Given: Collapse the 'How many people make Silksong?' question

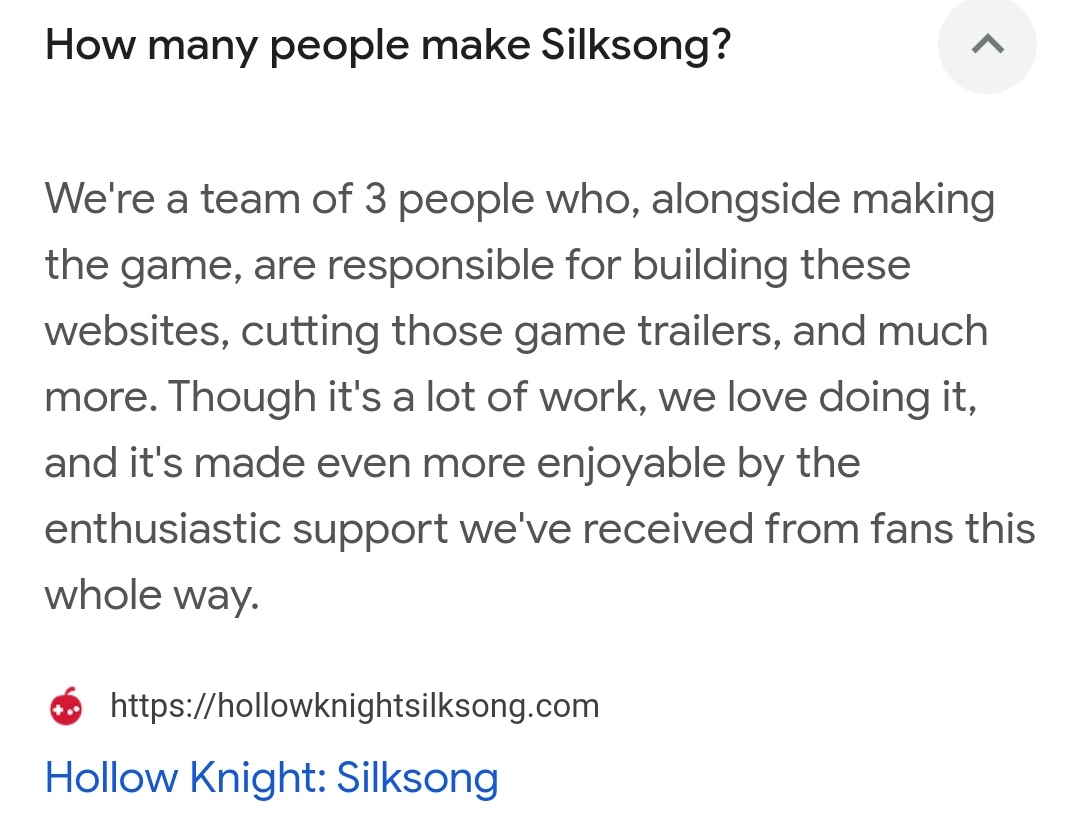Looking at the screenshot, I should click(x=388, y=45).
